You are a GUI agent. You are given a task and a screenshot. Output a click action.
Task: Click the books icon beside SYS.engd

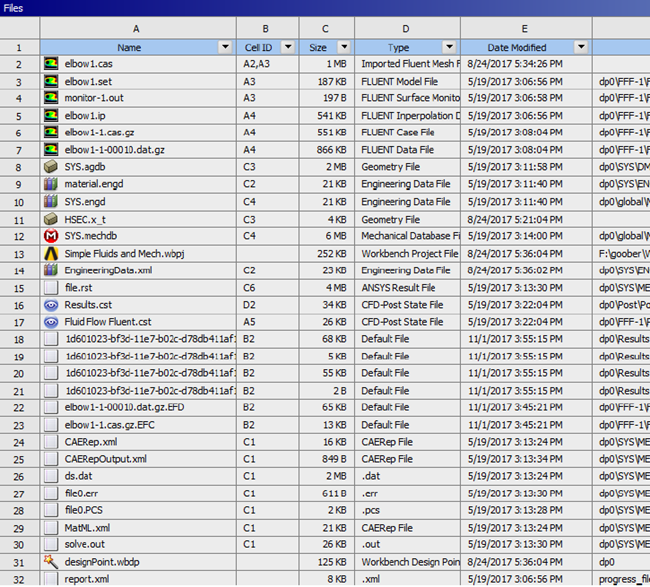point(51,201)
